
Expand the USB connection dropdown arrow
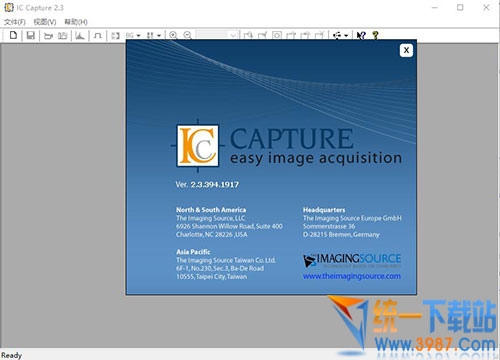[x=346, y=35]
